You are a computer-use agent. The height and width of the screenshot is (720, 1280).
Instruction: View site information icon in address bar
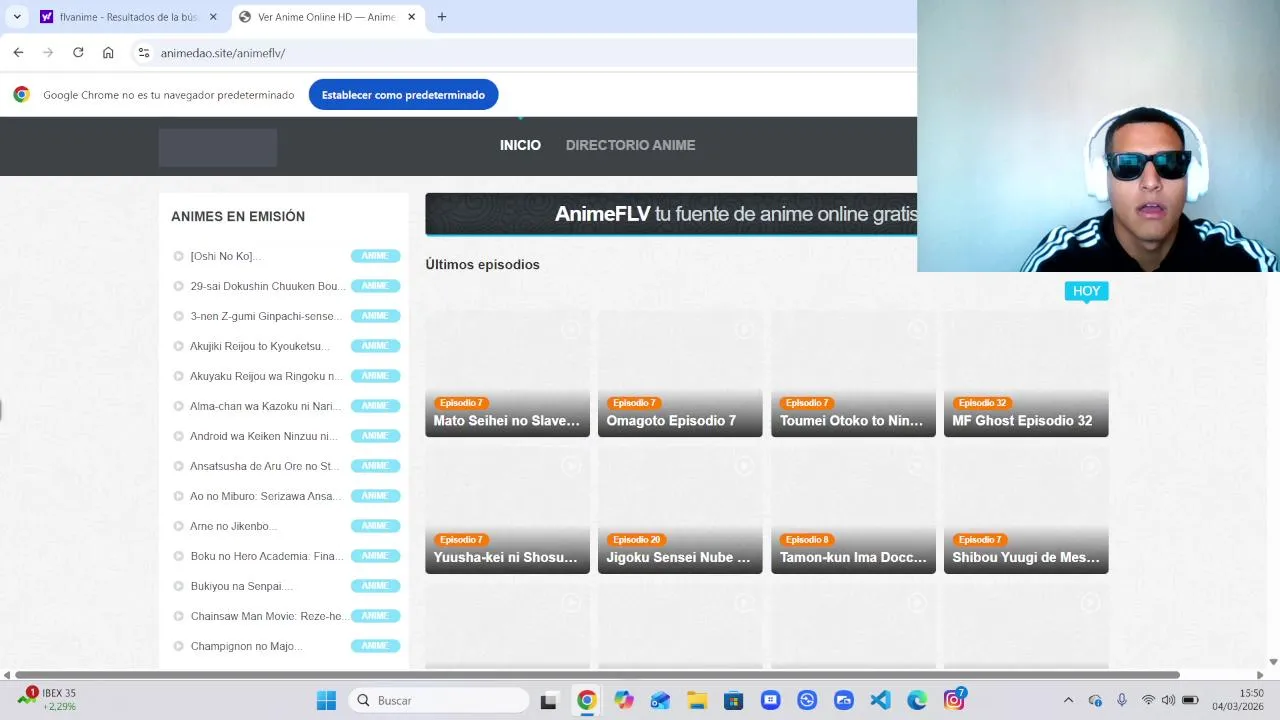pos(143,53)
